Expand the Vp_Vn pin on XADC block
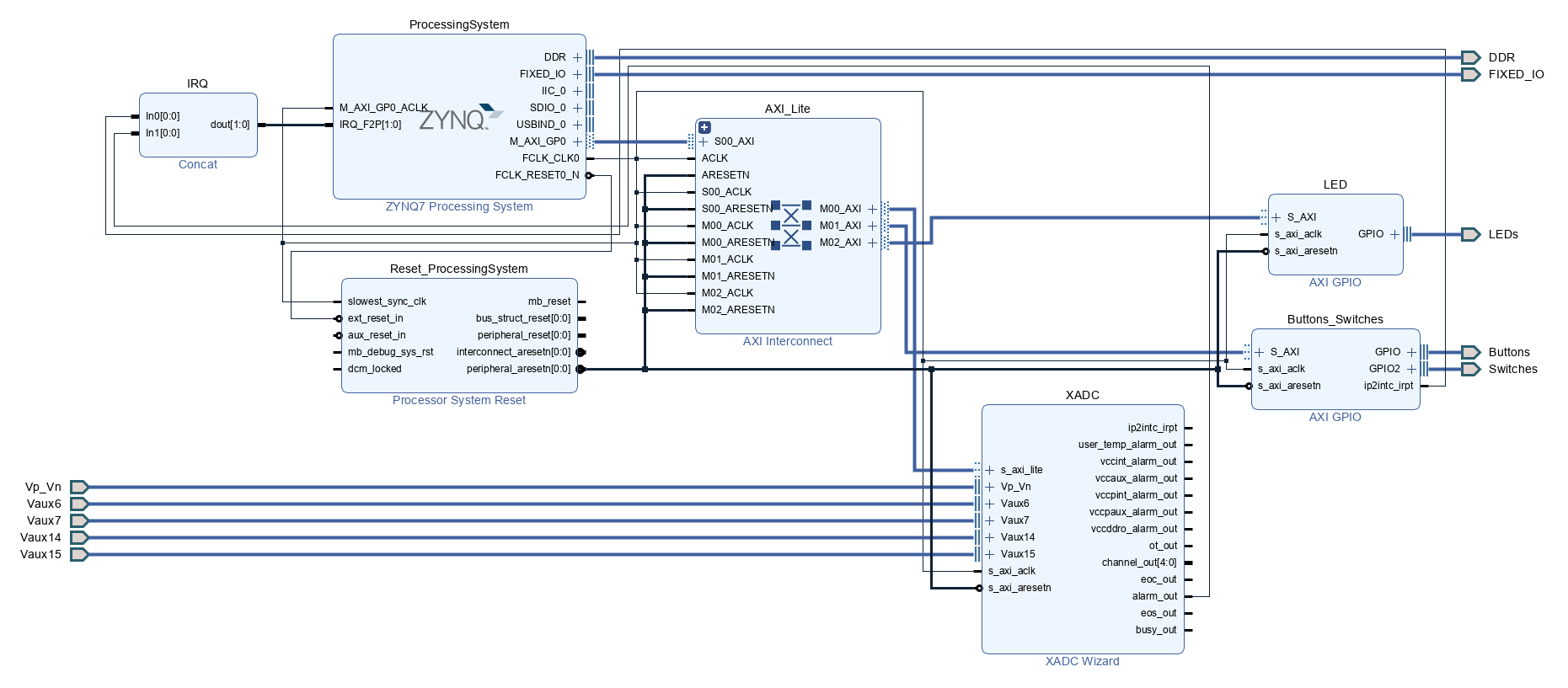This screenshot has width=1568, height=688. point(990,487)
